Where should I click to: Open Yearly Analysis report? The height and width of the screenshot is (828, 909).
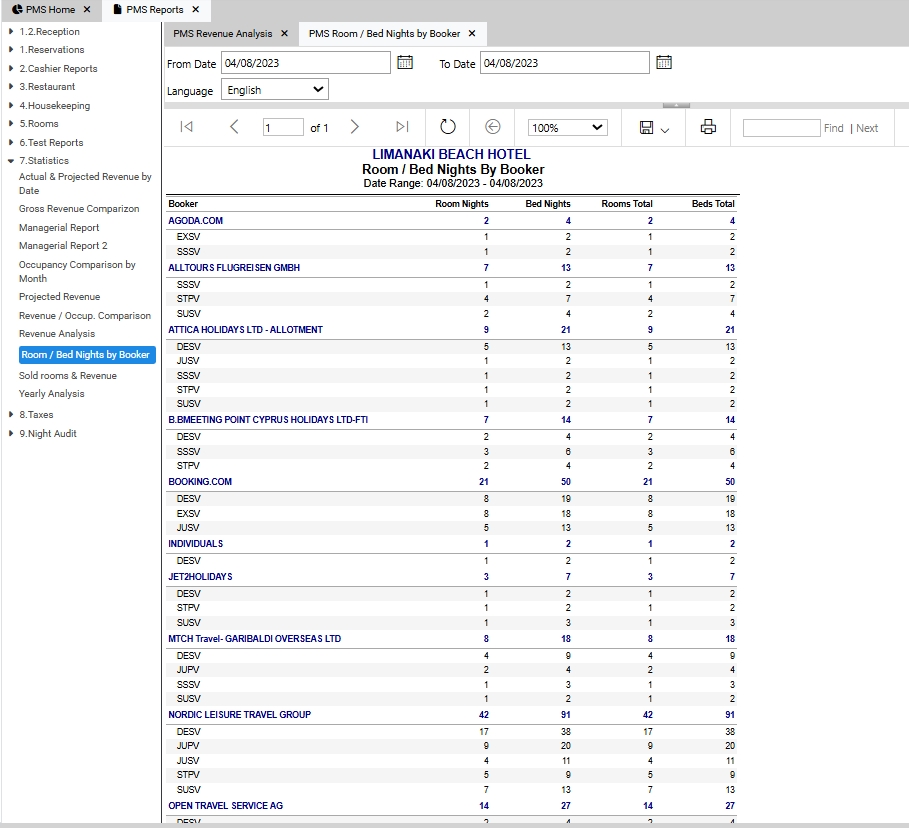[52, 394]
